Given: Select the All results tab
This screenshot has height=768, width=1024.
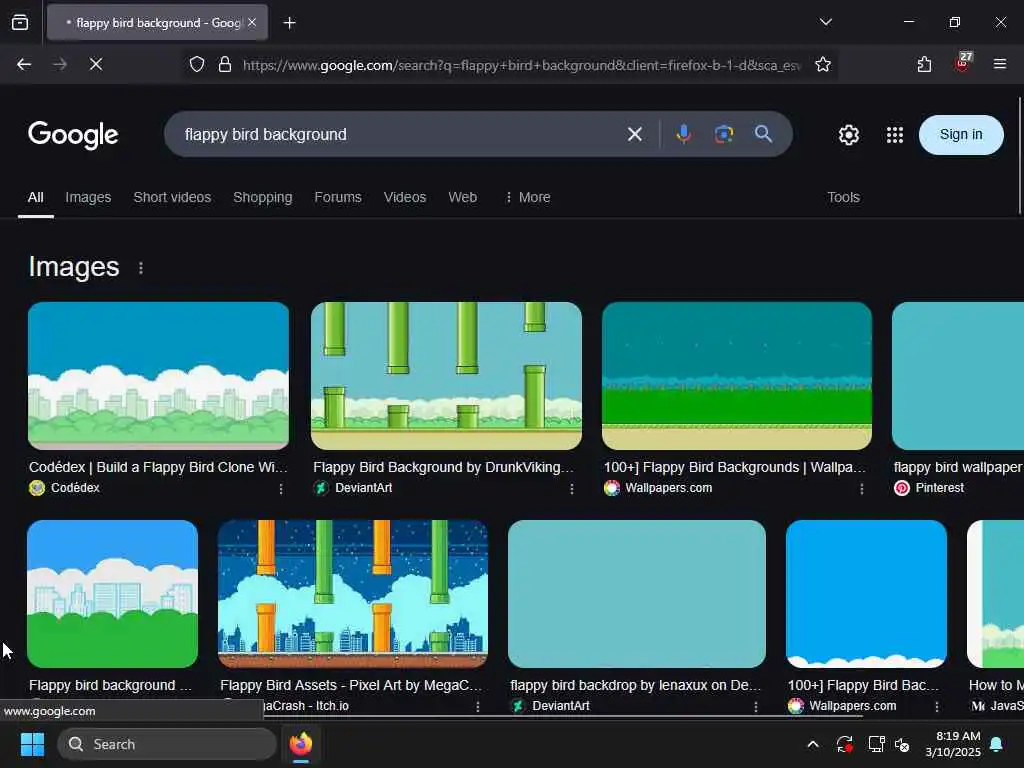Looking at the screenshot, I should click(x=35, y=197).
